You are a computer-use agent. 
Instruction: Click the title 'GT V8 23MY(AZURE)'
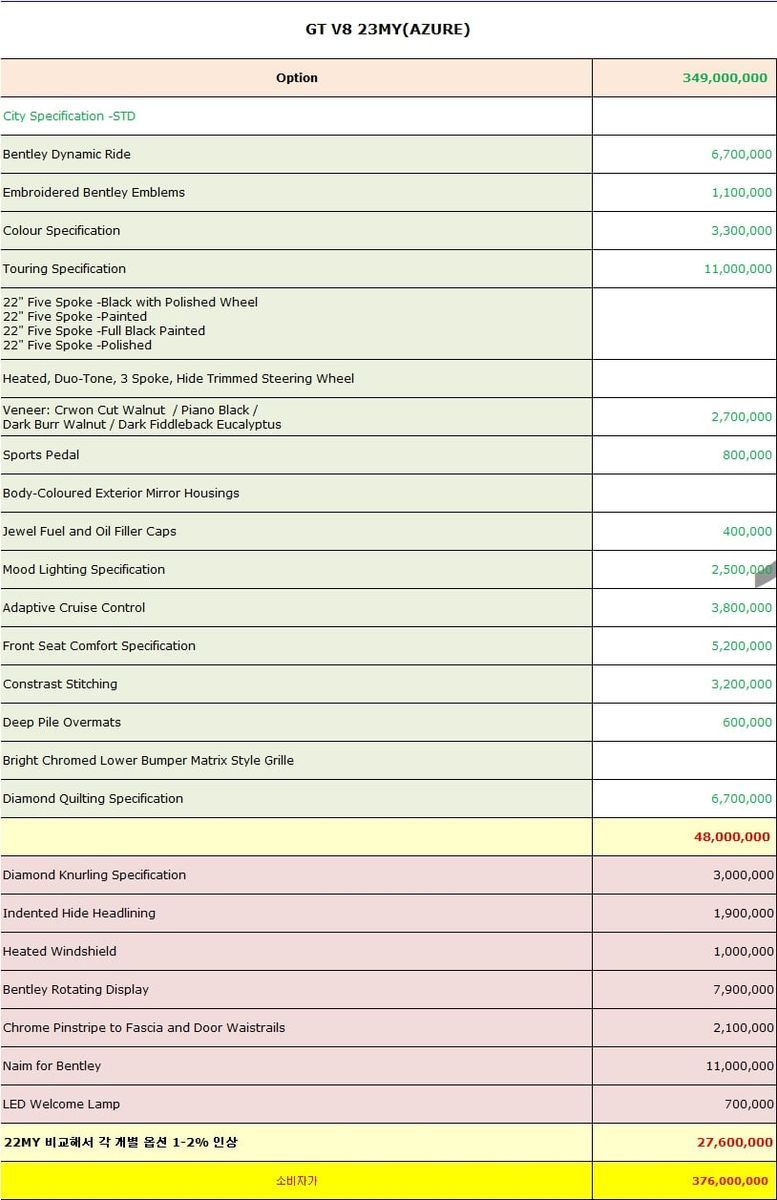(388, 30)
